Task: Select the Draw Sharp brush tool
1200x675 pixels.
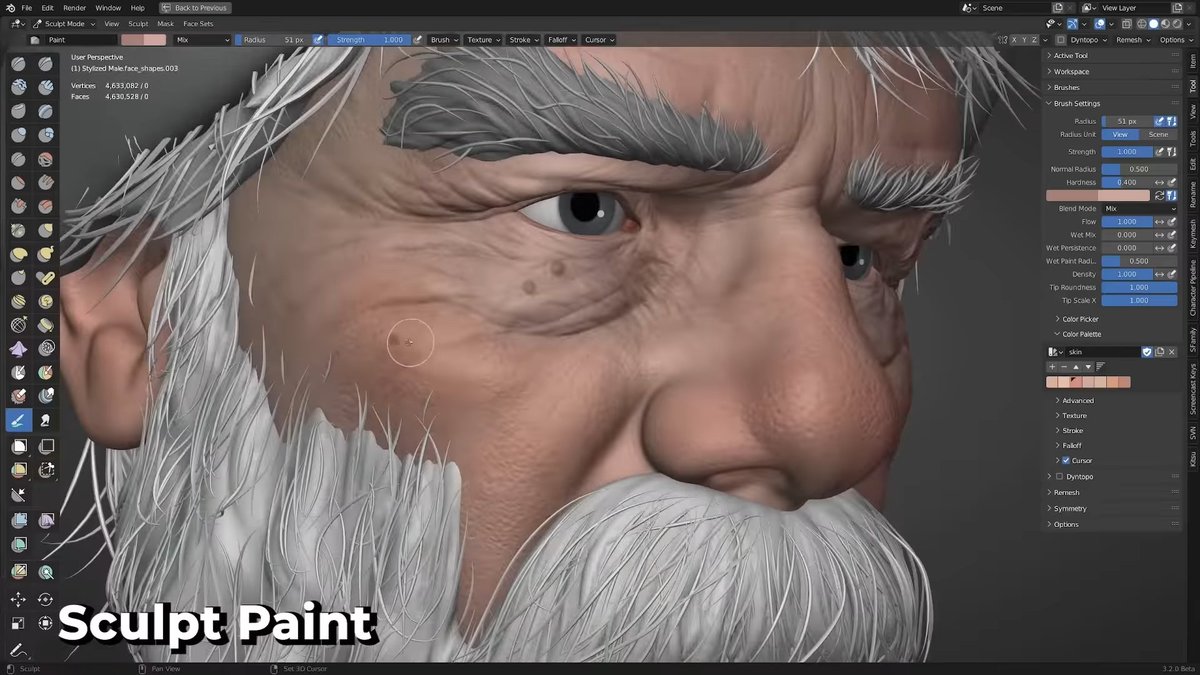Action: (x=46, y=64)
